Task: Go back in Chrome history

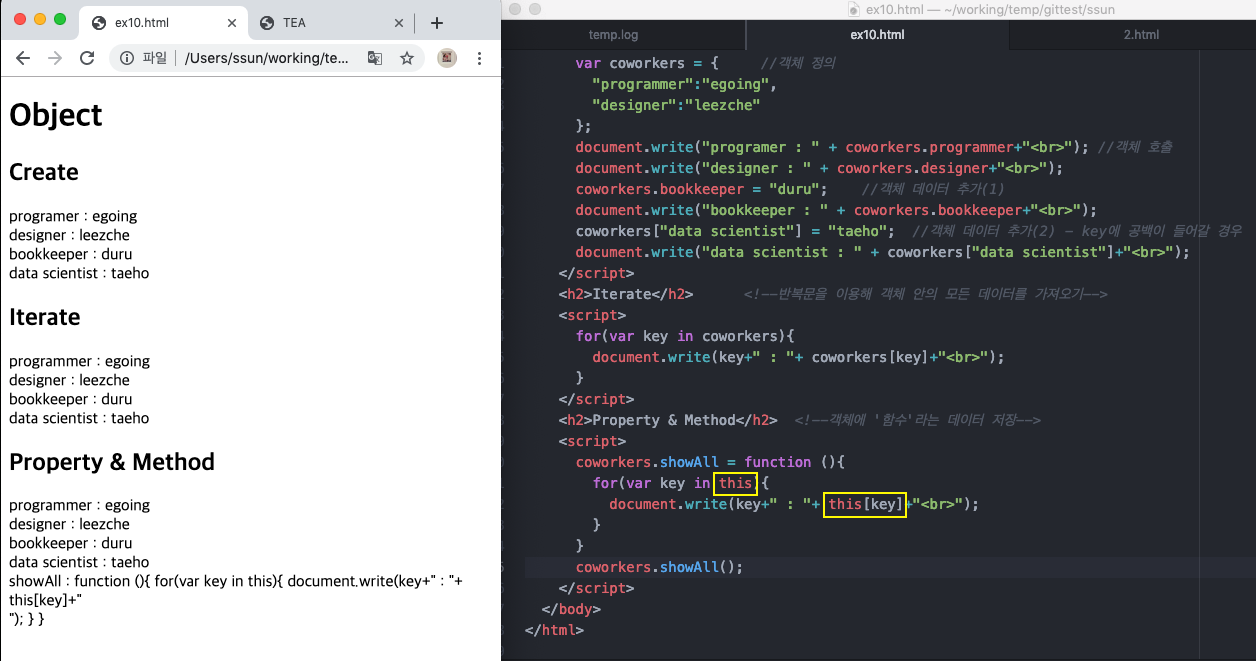Action: coord(23,59)
